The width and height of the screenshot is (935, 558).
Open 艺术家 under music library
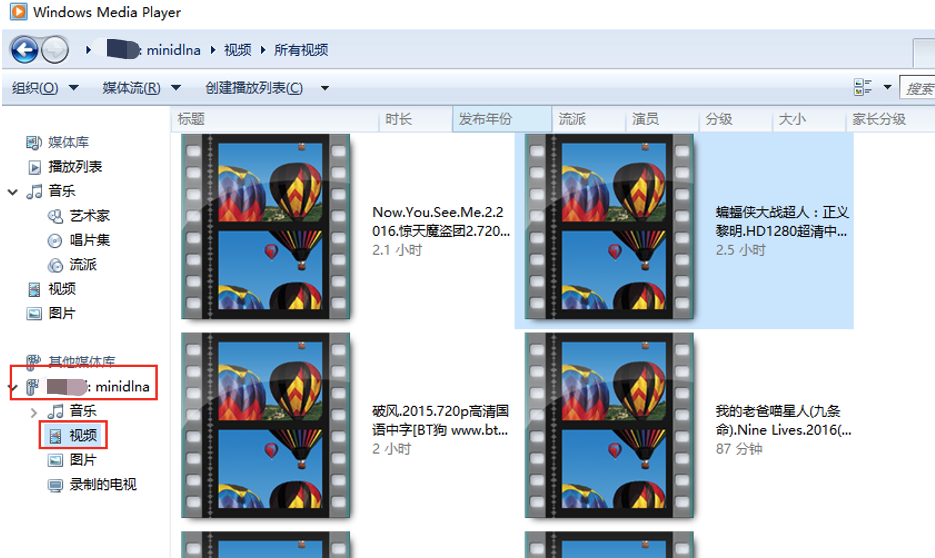click(x=90, y=216)
